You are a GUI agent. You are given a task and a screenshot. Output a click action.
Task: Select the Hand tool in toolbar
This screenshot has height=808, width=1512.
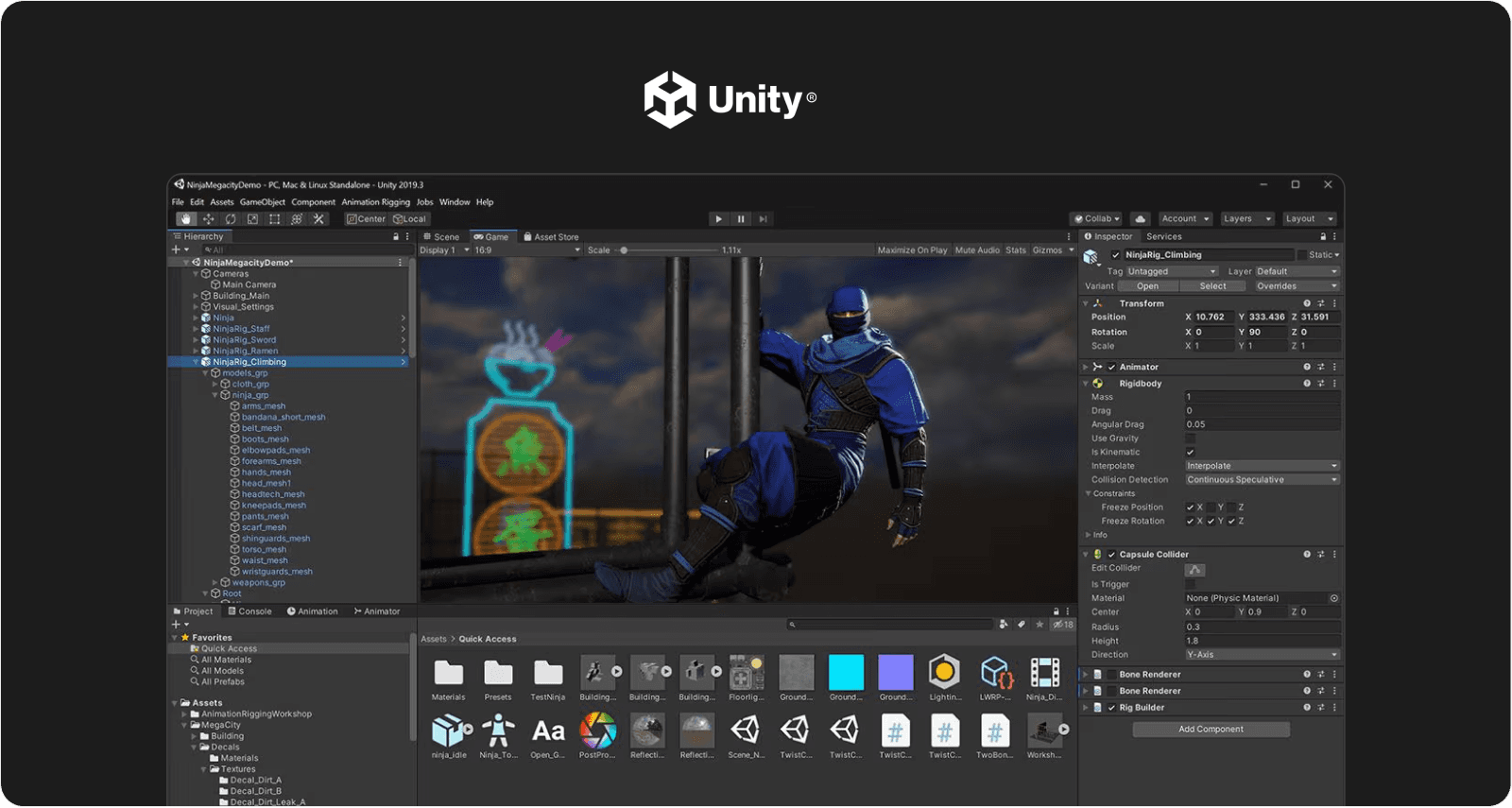tap(186, 219)
